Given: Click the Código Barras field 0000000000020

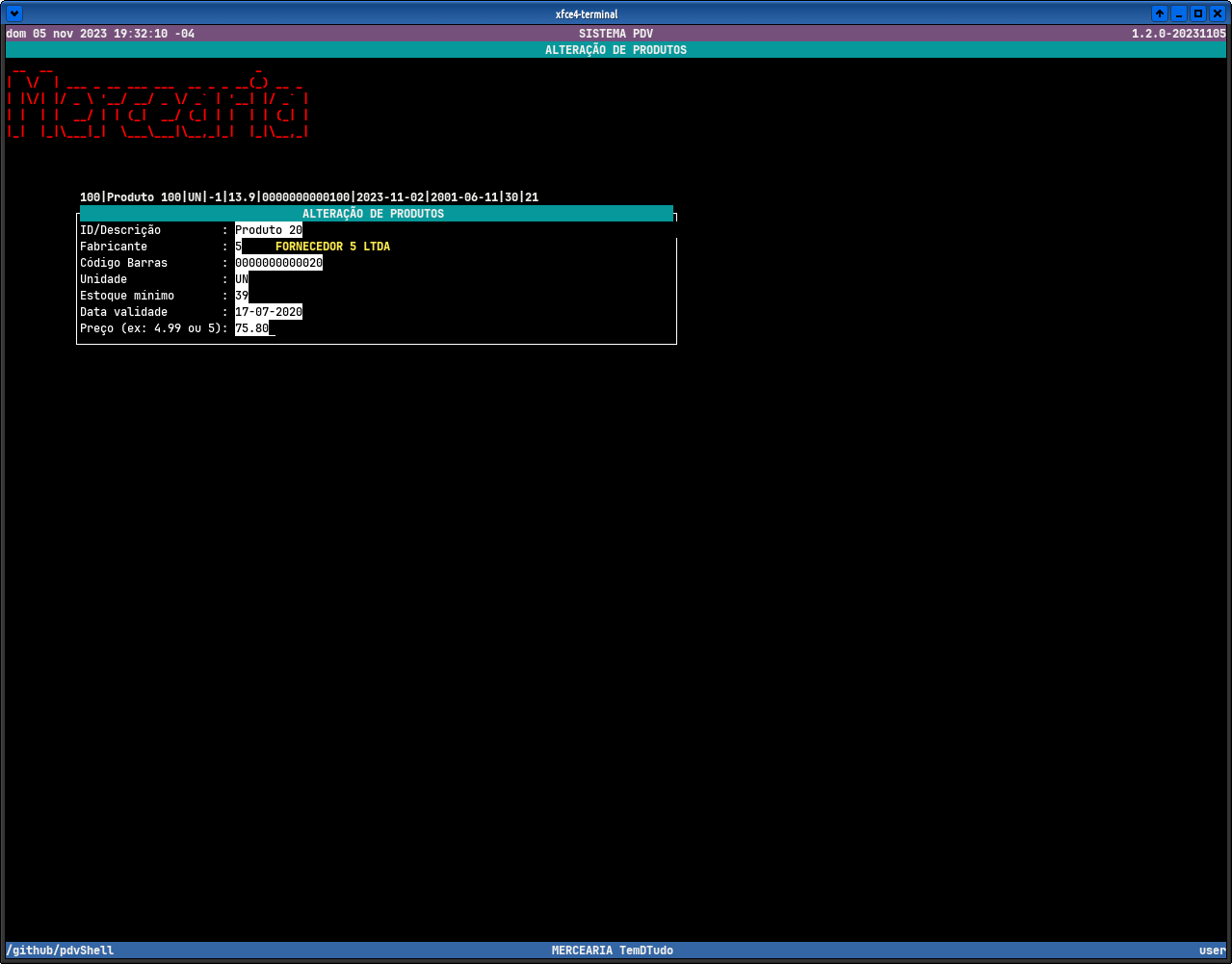Looking at the screenshot, I should coord(278,263).
